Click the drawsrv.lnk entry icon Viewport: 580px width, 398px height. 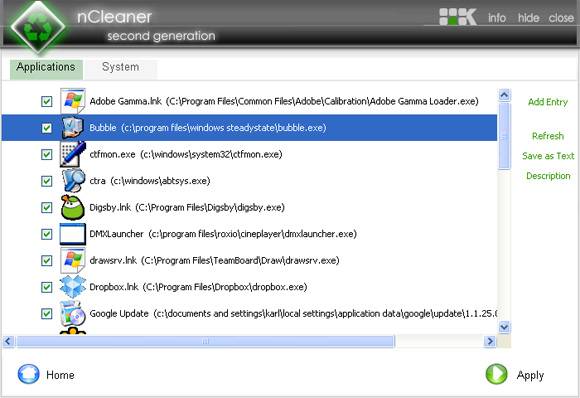point(73,260)
